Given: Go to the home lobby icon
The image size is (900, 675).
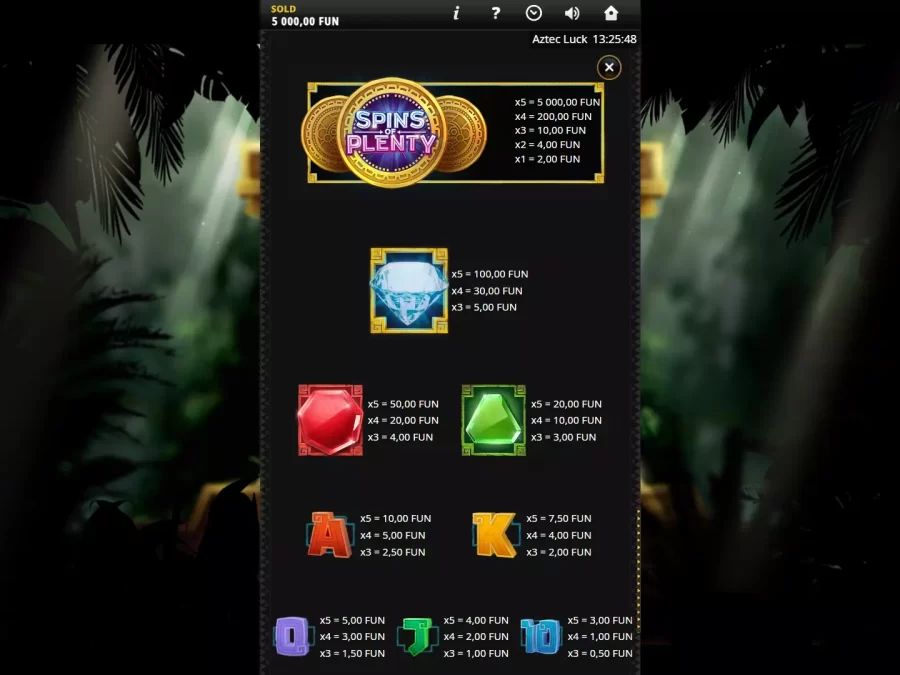Looking at the screenshot, I should [x=611, y=13].
